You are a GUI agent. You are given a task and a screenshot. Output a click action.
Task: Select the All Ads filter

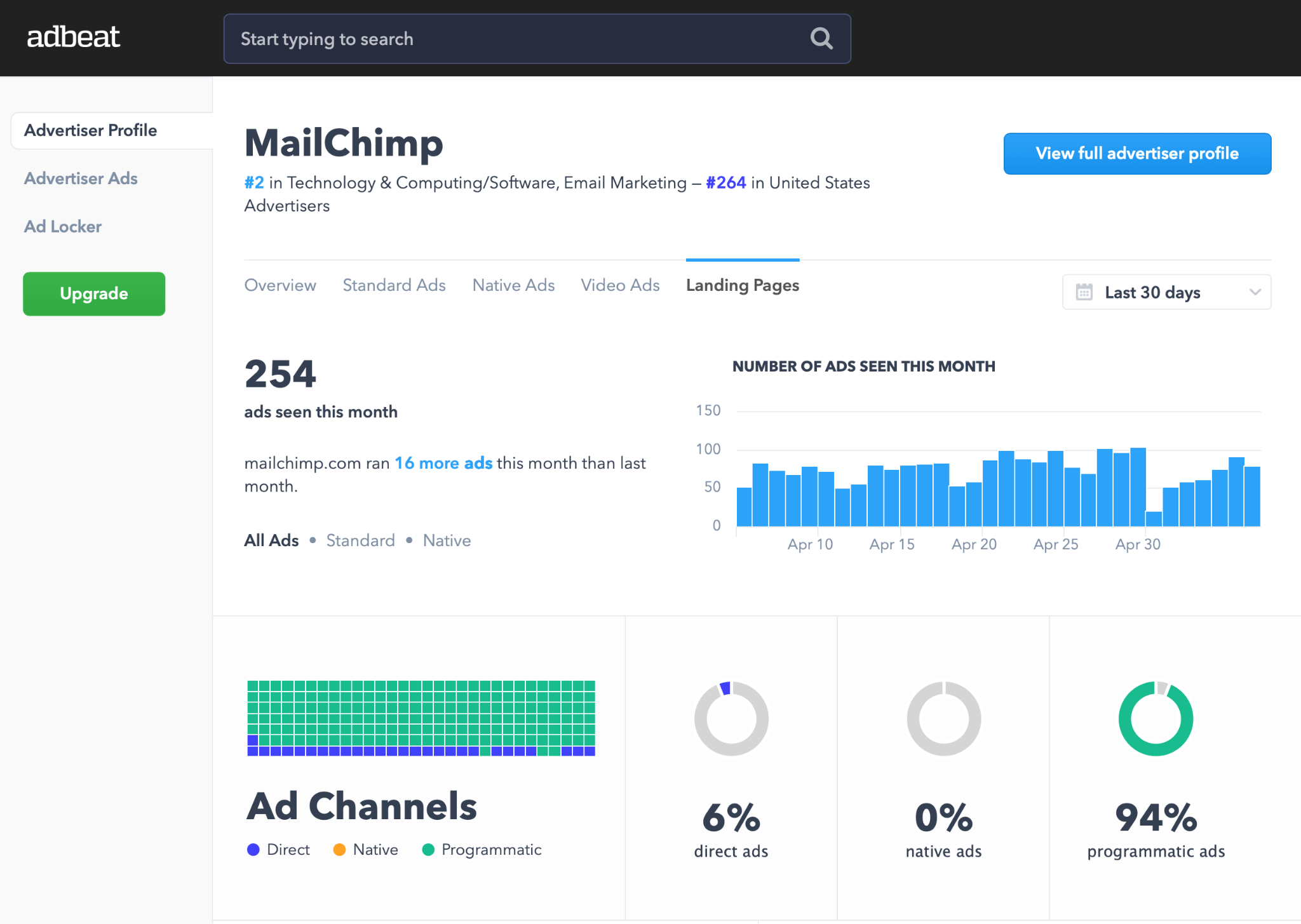coord(271,540)
